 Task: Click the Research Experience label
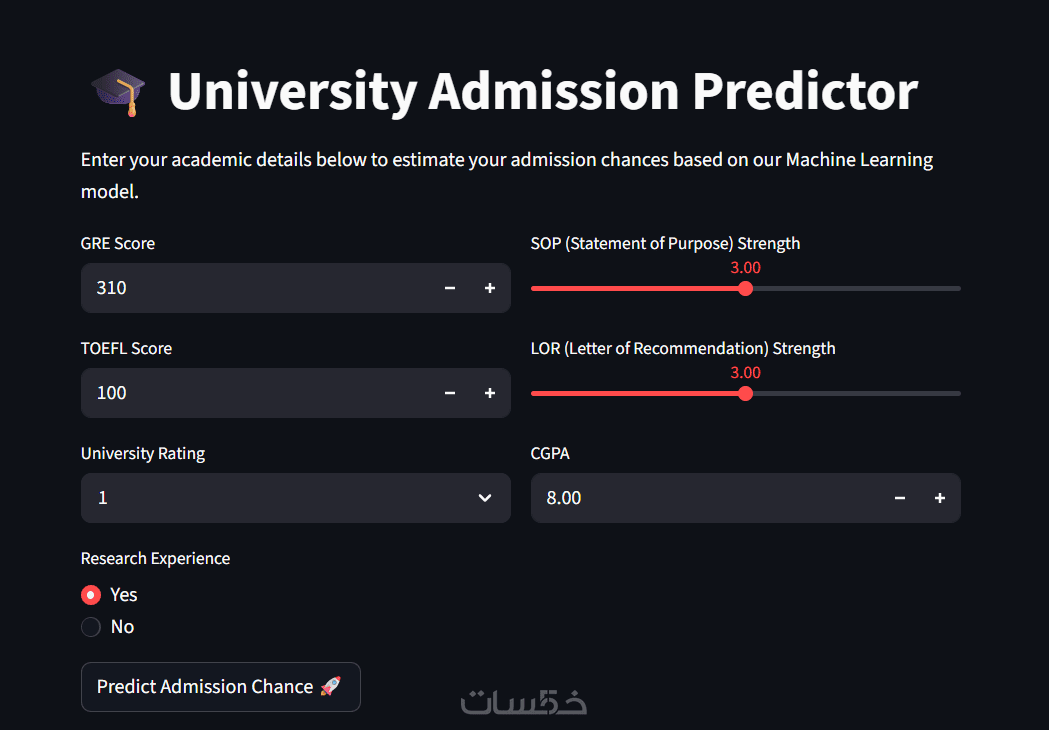pos(155,558)
